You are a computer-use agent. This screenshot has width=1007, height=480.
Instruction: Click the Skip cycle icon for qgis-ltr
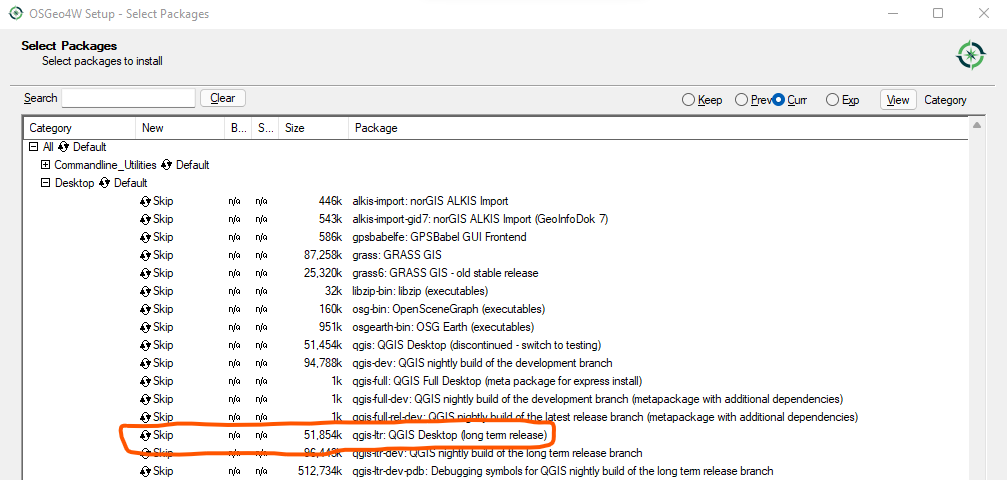coord(146,435)
